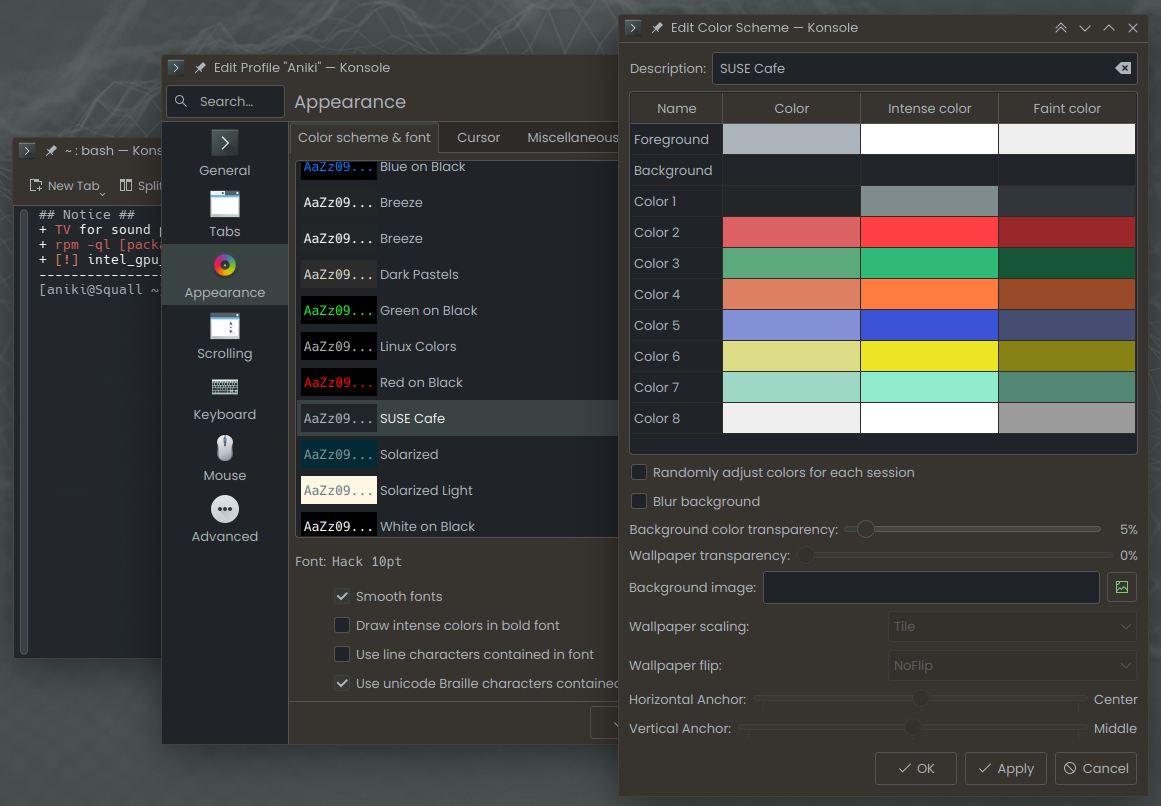1161x806 pixels.
Task: Select the White on Black color scheme
Action: tap(458, 526)
